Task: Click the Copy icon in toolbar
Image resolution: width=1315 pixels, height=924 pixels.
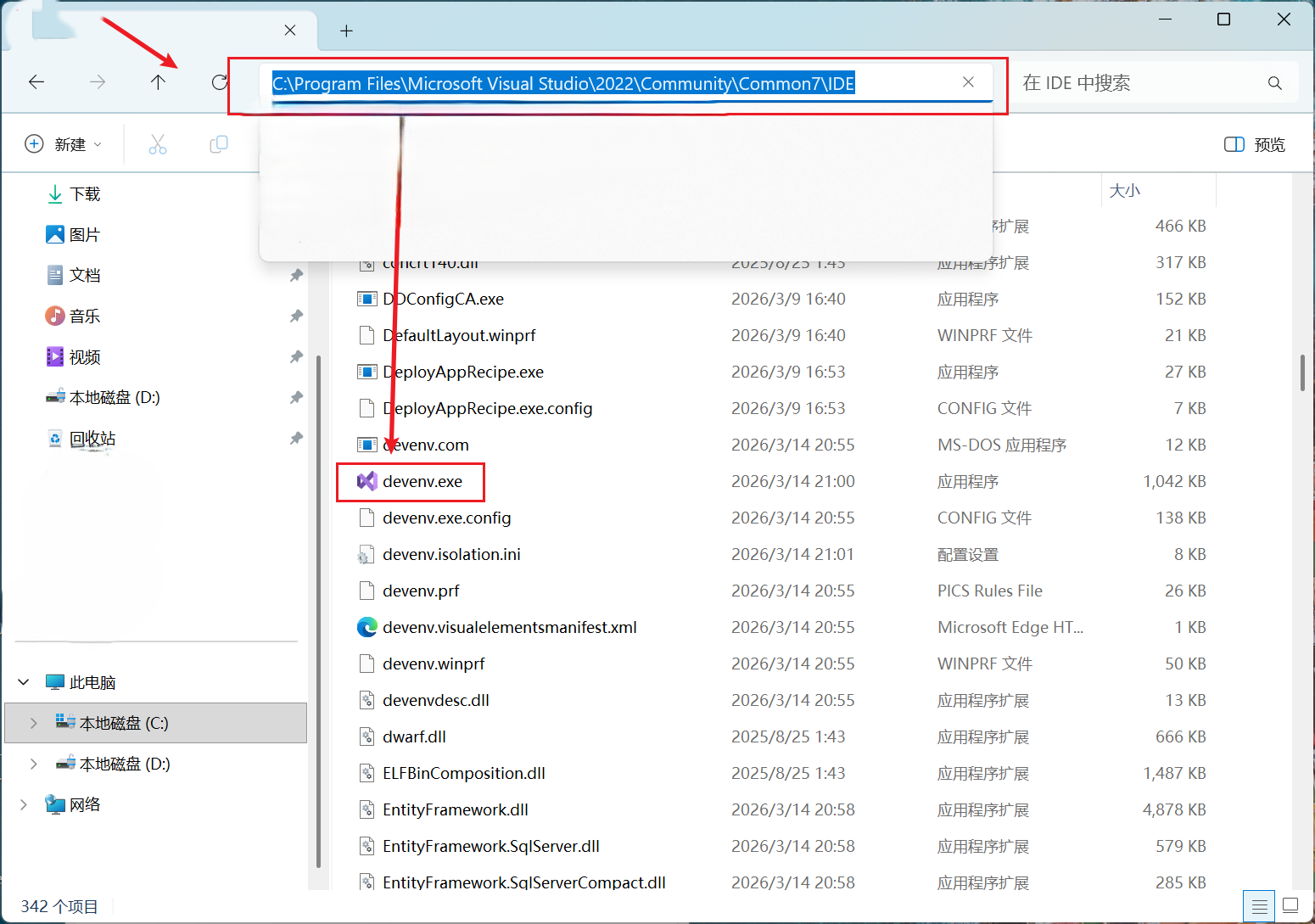Action: point(219,144)
